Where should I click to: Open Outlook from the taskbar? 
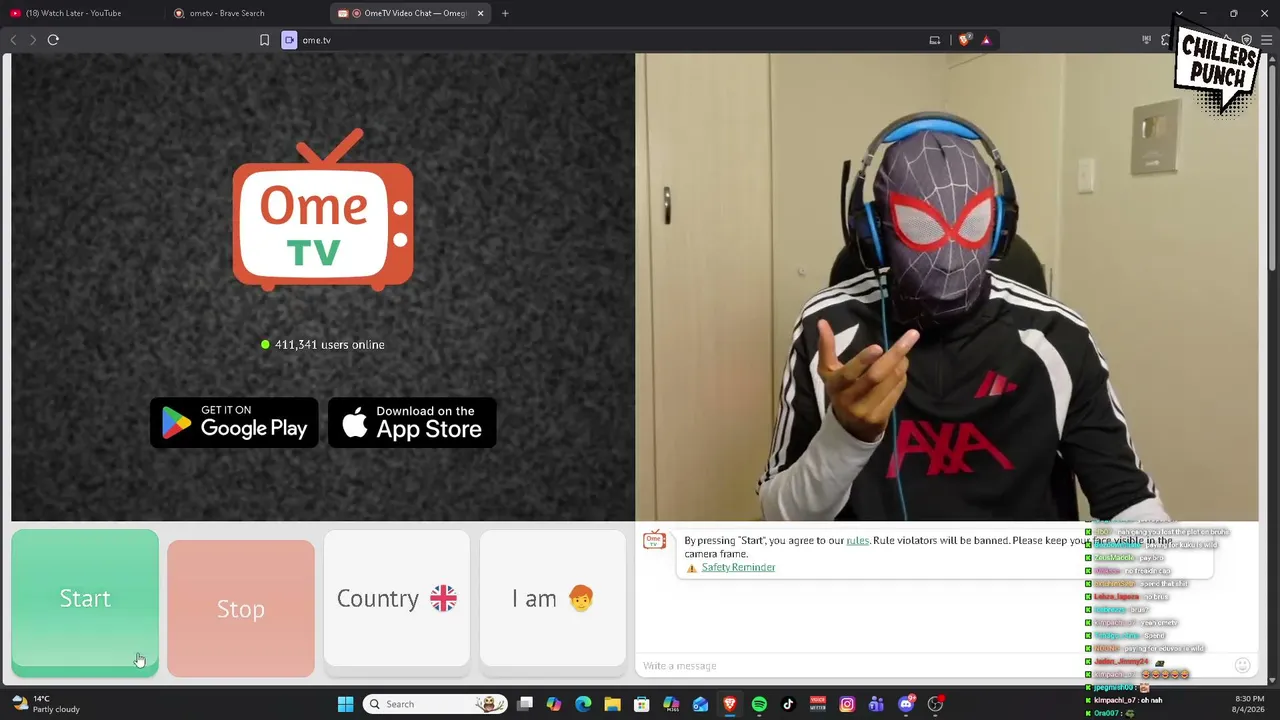[700, 704]
